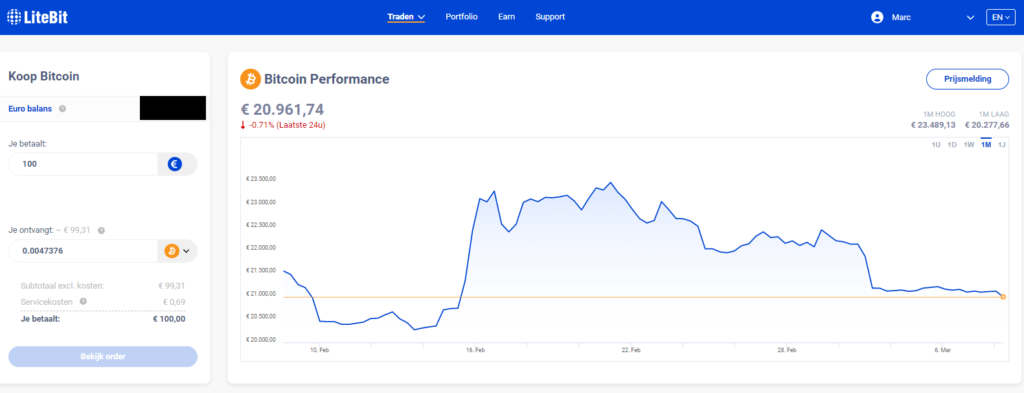1024x393 pixels.
Task: Click the 6. Mar axis label
Action: (x=942, y=351)
